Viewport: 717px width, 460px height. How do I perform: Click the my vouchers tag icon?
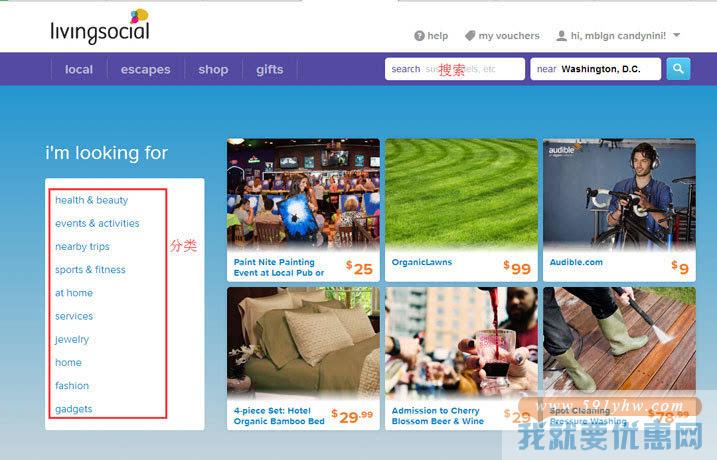coord(470,36)
